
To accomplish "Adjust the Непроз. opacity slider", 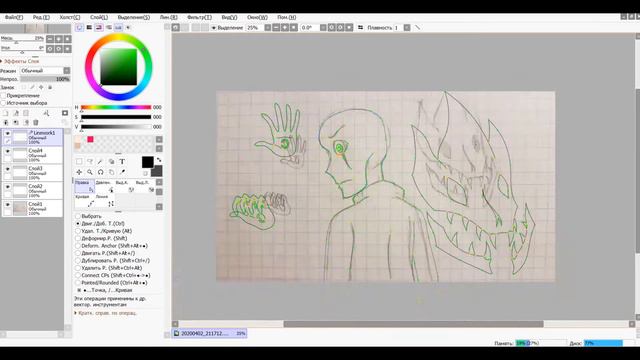I will (45, 79).
